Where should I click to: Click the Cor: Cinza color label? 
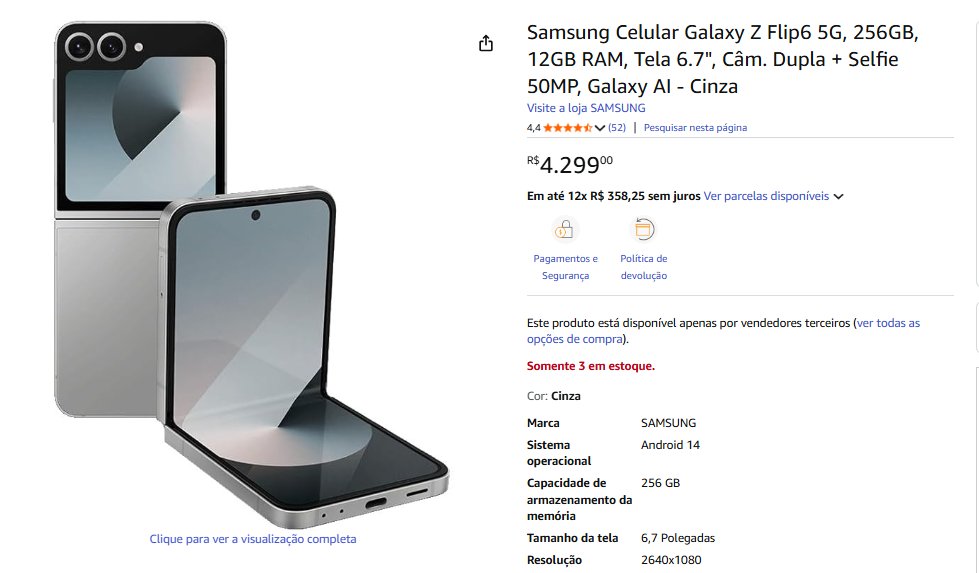pos(554,396)
